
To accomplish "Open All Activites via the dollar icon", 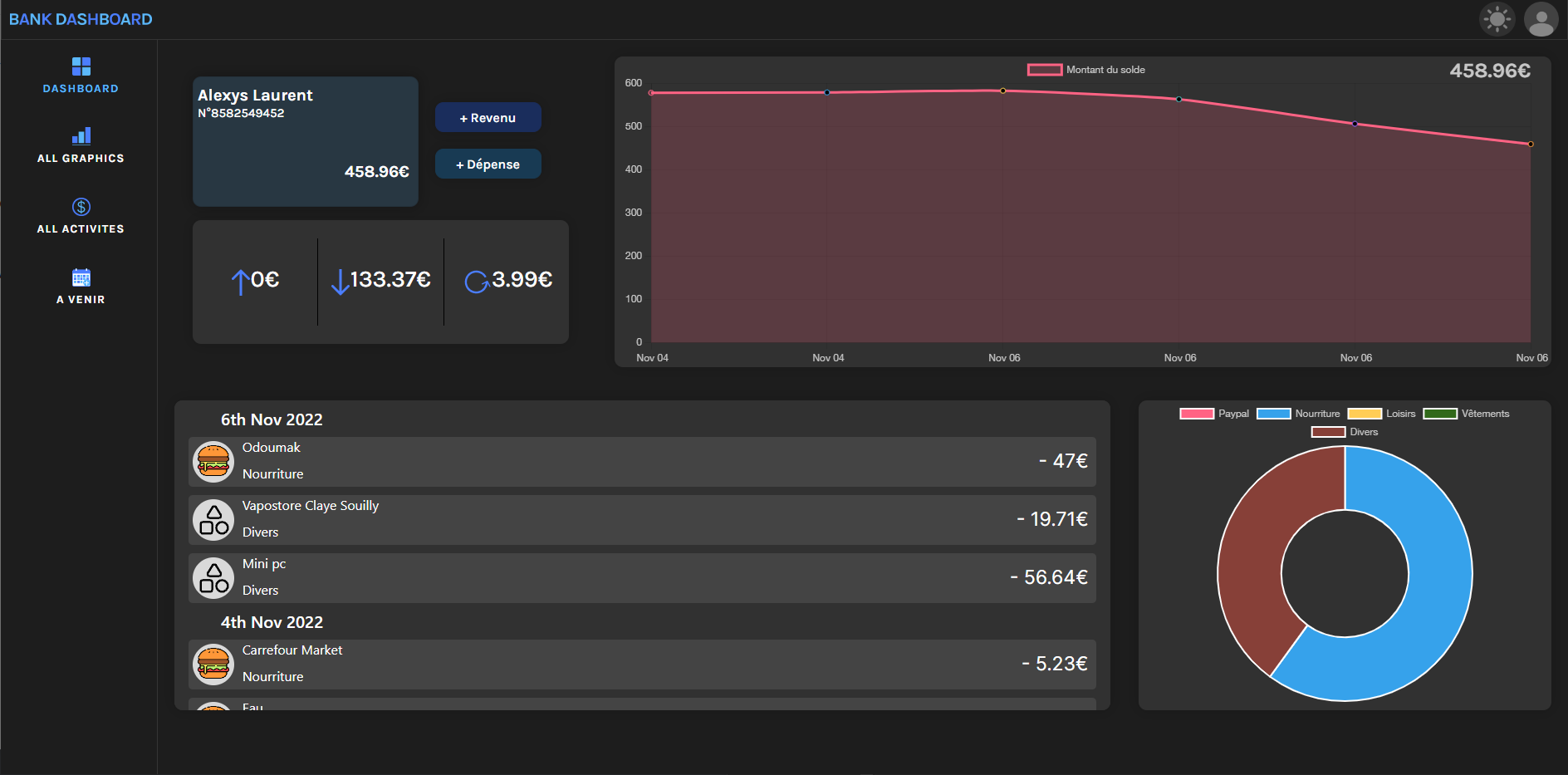I will point(81,205).
